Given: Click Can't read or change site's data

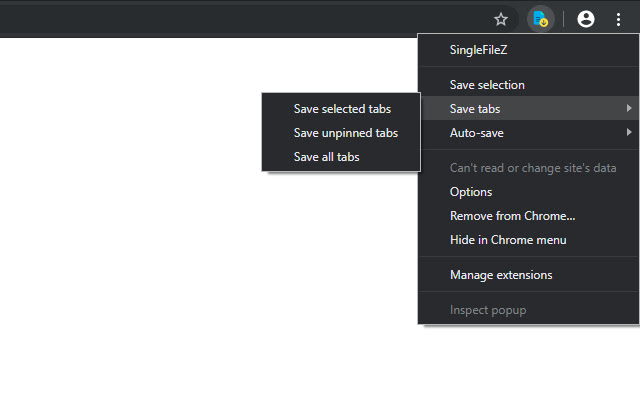Looking at the screenshot, I should pos(532,168).
